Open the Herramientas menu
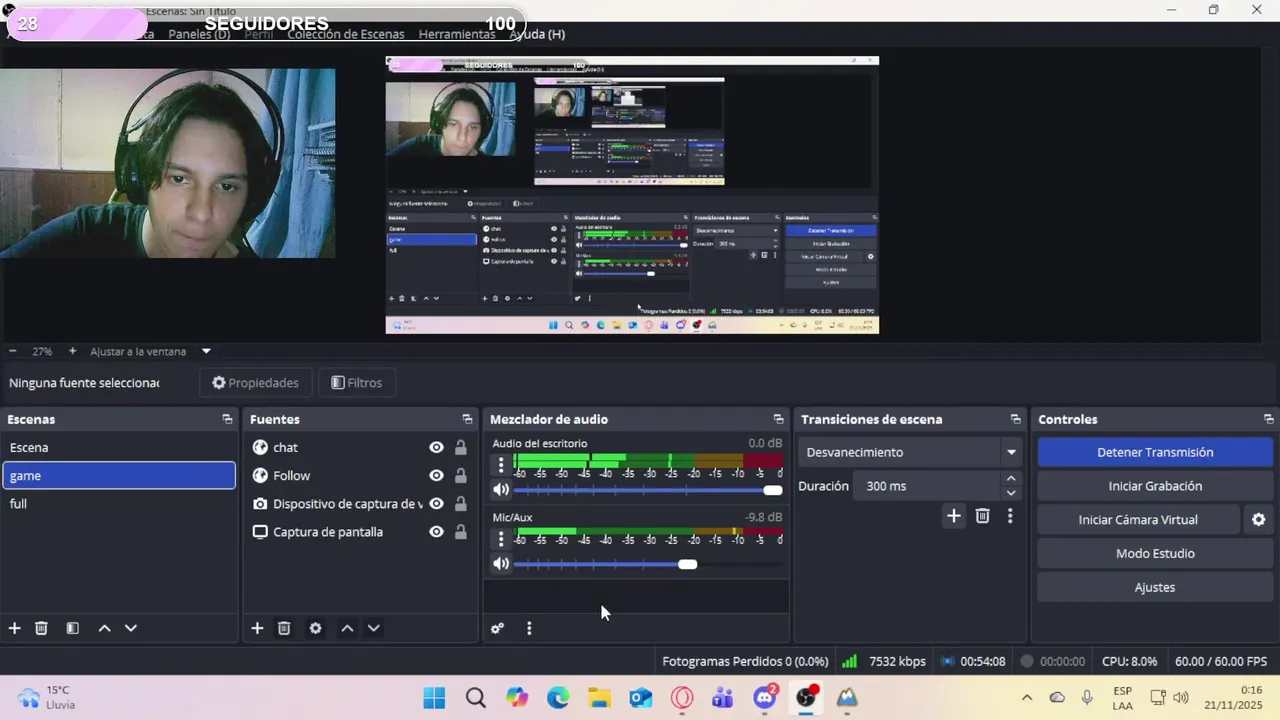The height and width of the screenshot is (720, 1280). click(457, 34)
